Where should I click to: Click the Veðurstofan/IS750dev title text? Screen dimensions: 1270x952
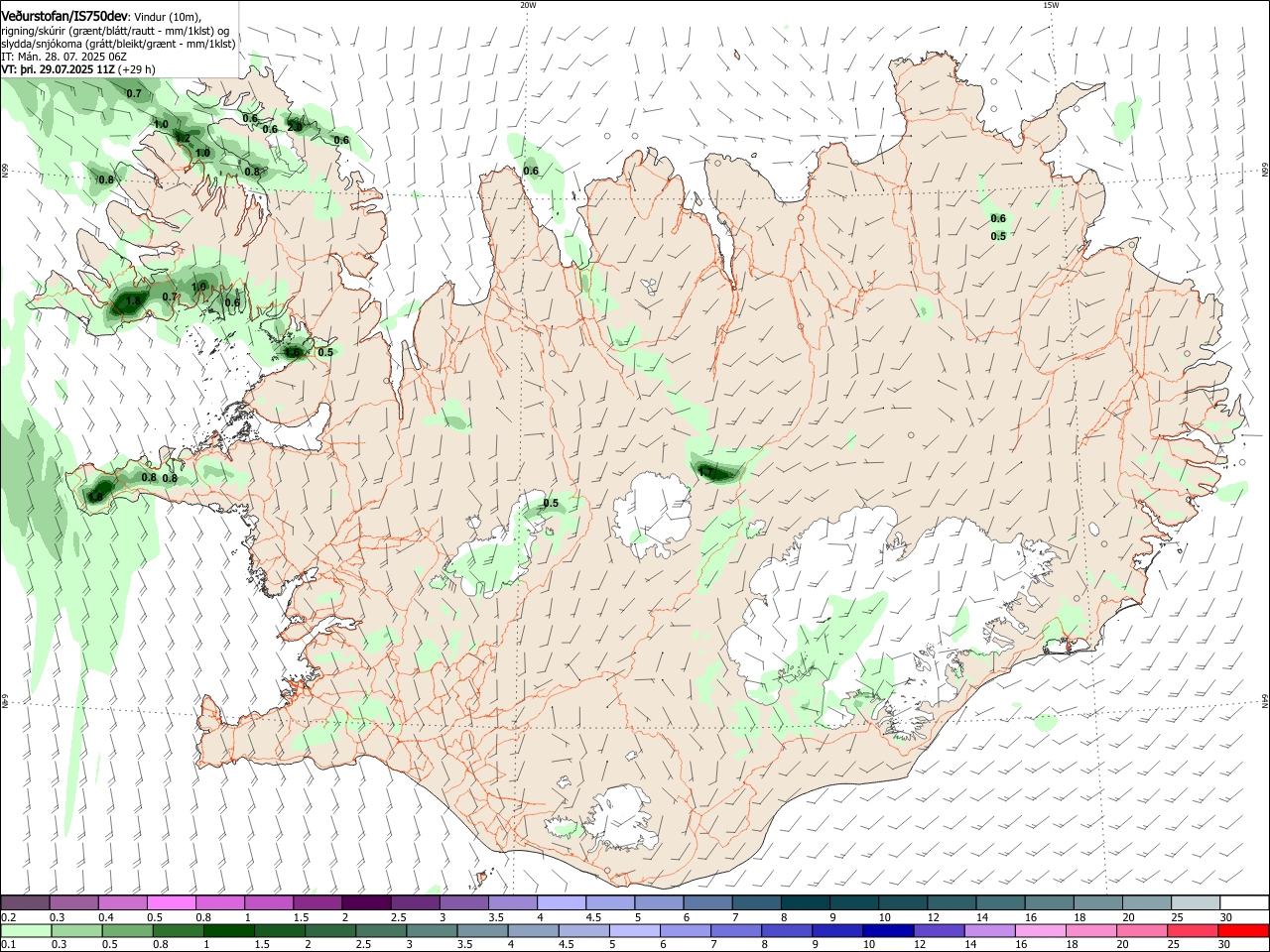(x=64, y=17)
